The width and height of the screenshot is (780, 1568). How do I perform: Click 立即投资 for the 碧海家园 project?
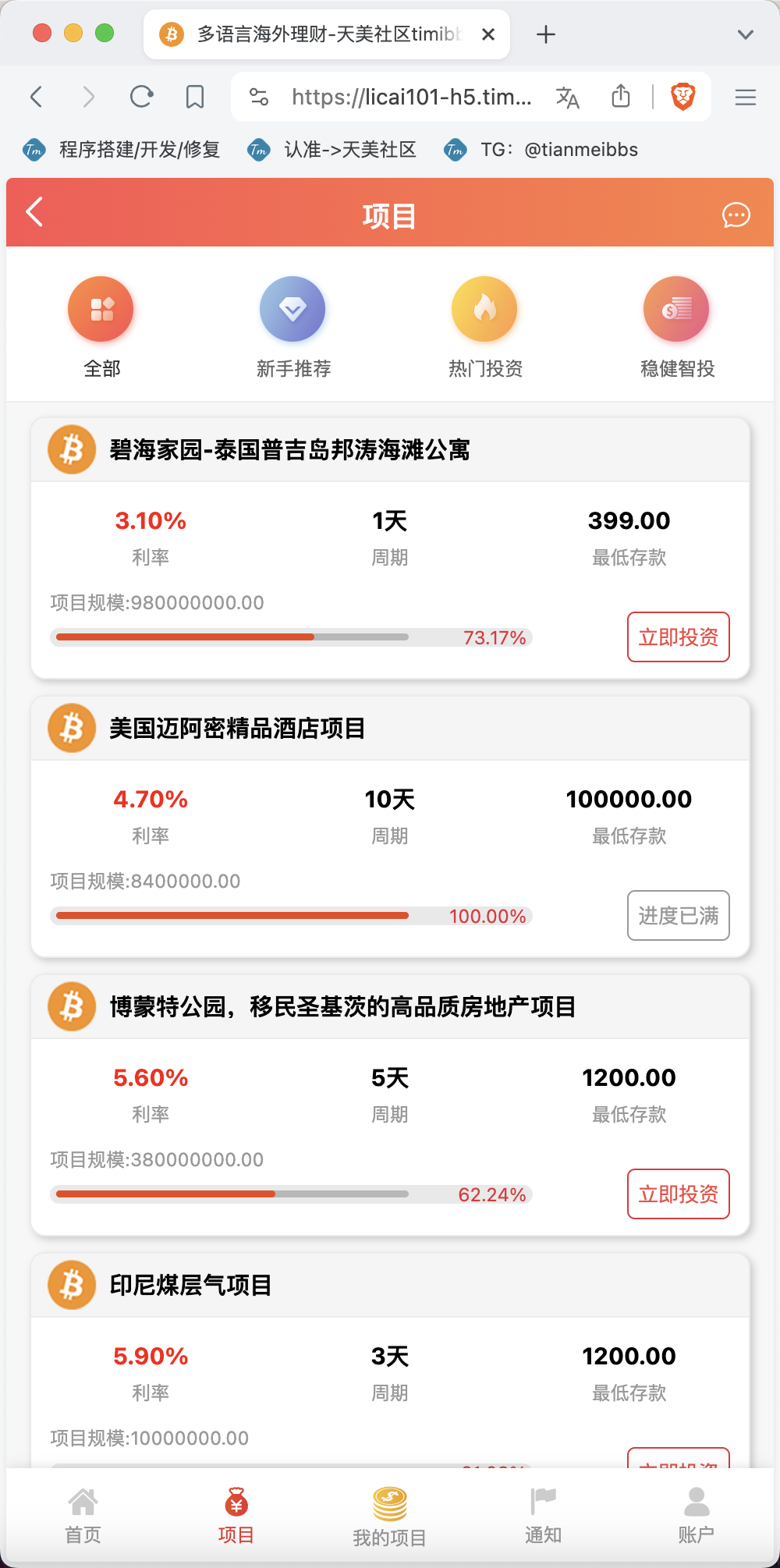(x=678, y=637)
